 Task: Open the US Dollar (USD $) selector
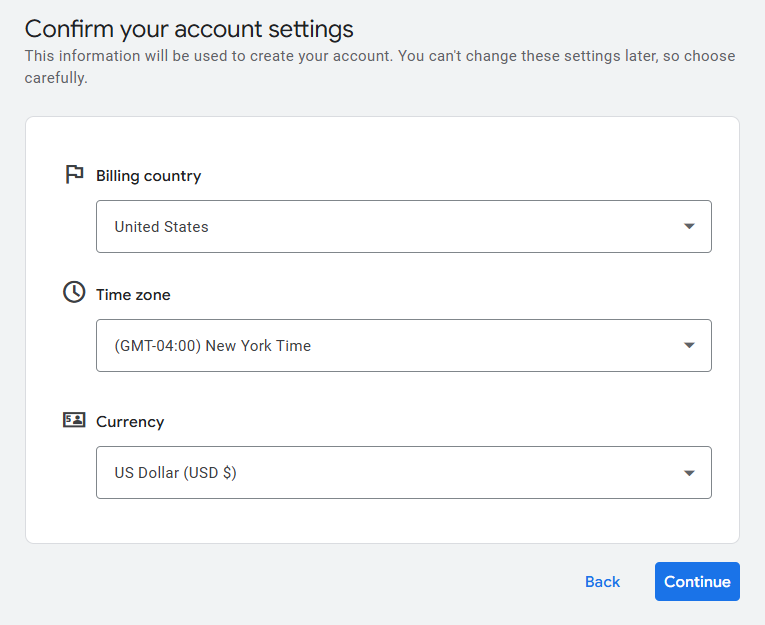tap(380, 473)
